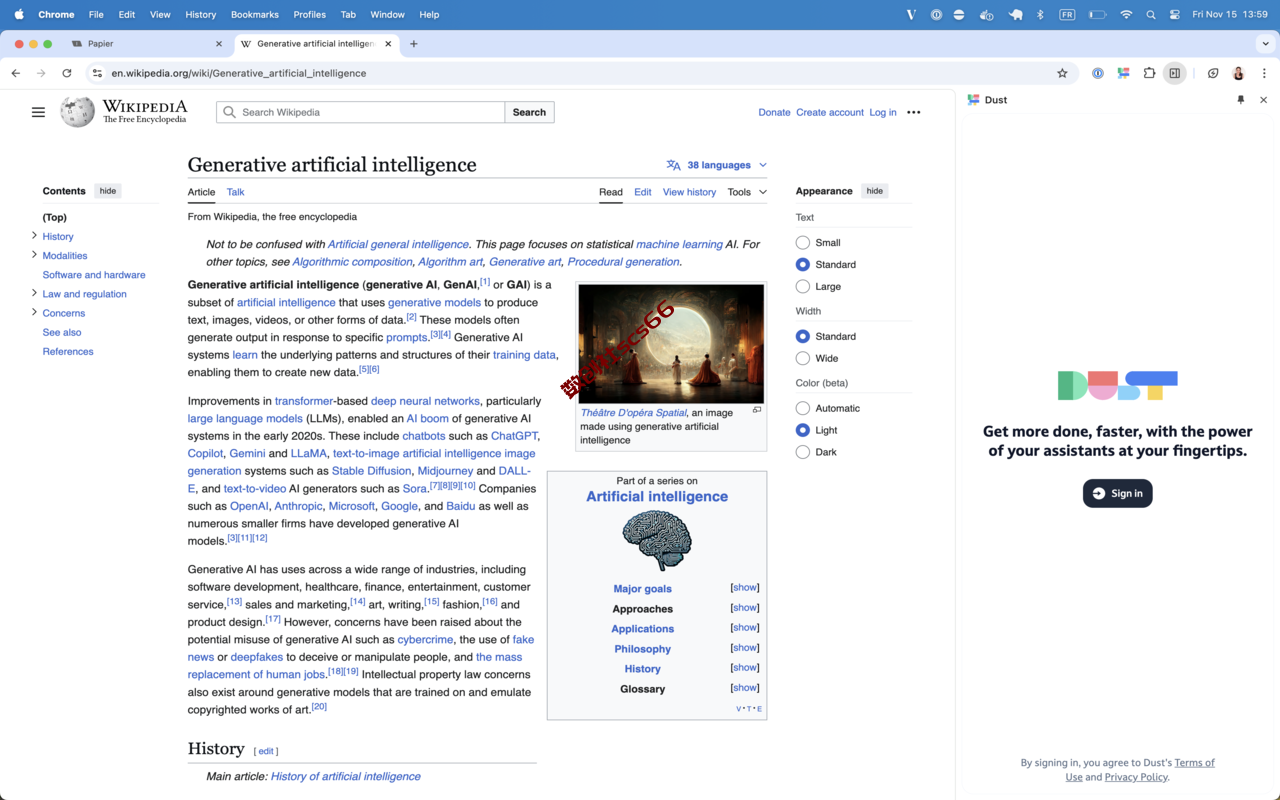This screenshot has height=800, width=1280.
Task: Select Wide page width
Action: (x=803, y=359)
